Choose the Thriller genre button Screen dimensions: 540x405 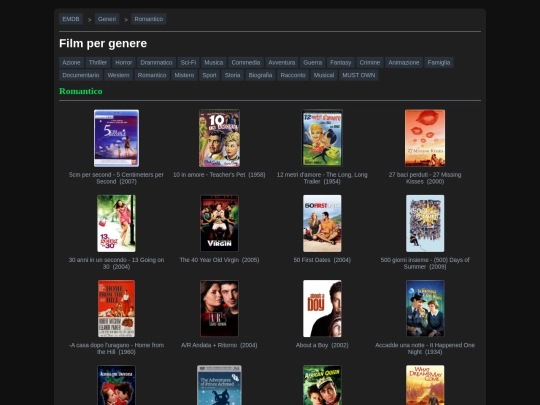pos(98,63)
